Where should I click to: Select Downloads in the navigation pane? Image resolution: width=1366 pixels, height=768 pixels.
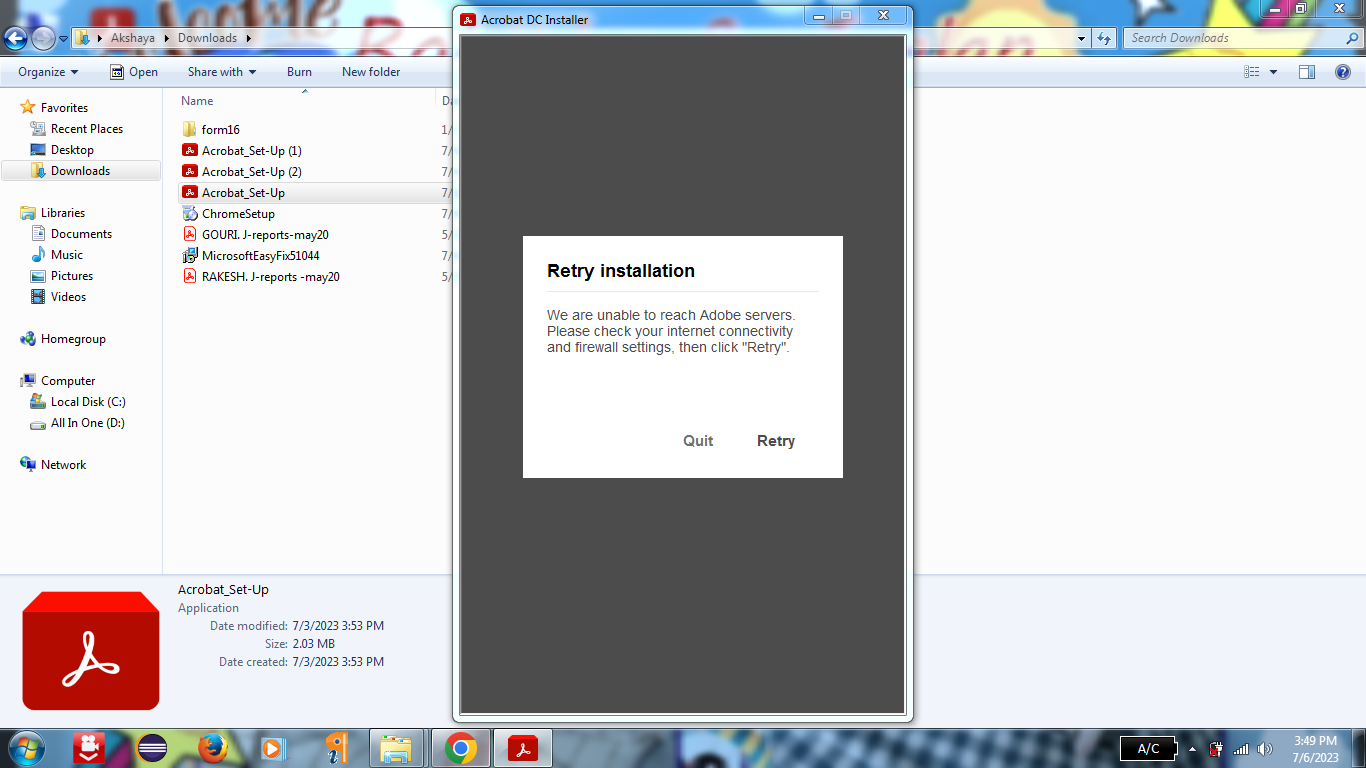(x=80, y=171)
